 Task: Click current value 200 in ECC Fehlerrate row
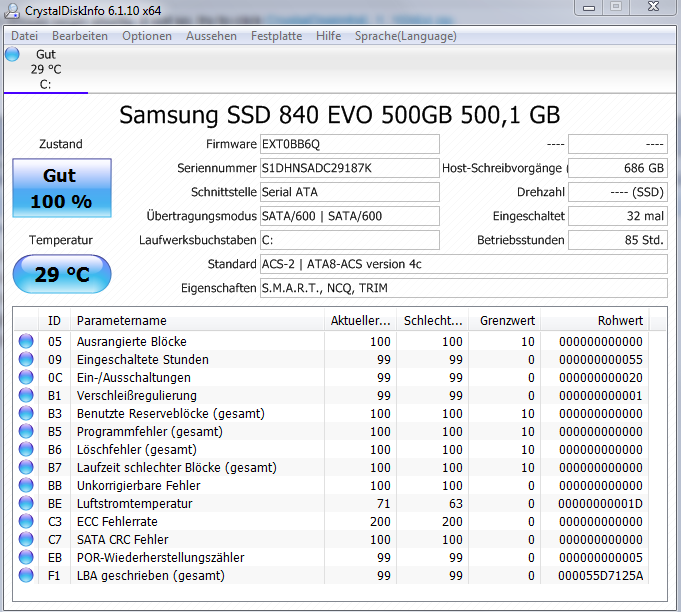click(x=380, y=522)
